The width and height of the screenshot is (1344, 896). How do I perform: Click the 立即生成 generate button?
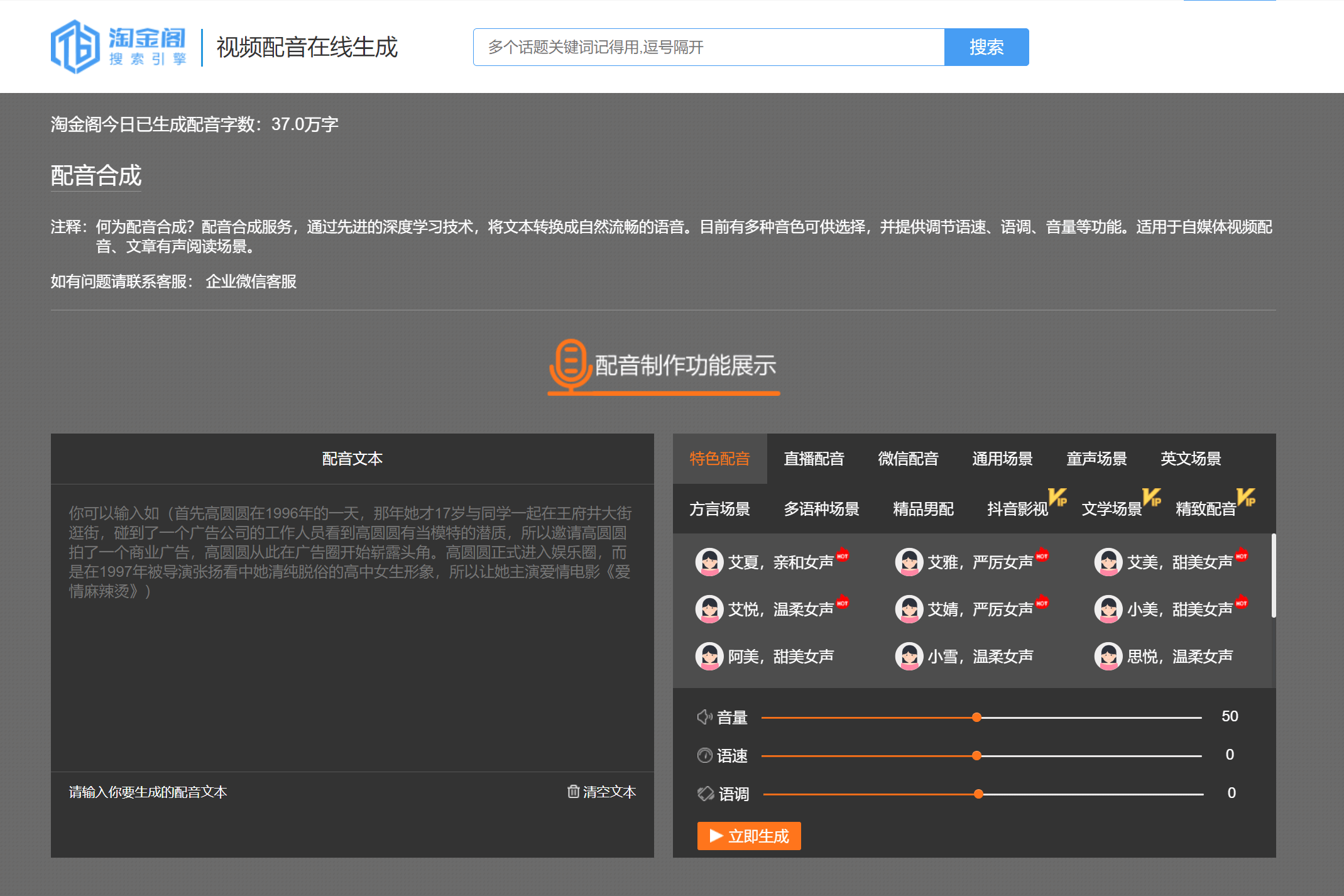(748, 836)
